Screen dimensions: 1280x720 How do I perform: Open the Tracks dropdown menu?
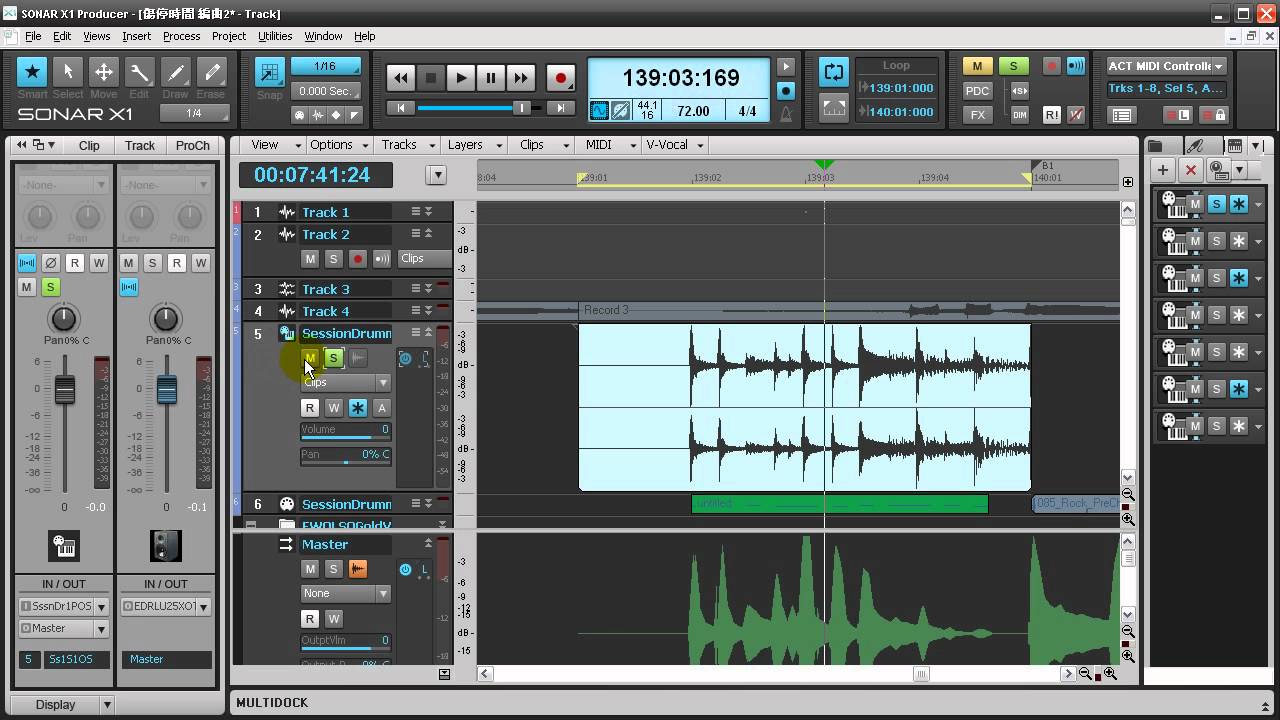pyautogui.click(x=407, y=145)
